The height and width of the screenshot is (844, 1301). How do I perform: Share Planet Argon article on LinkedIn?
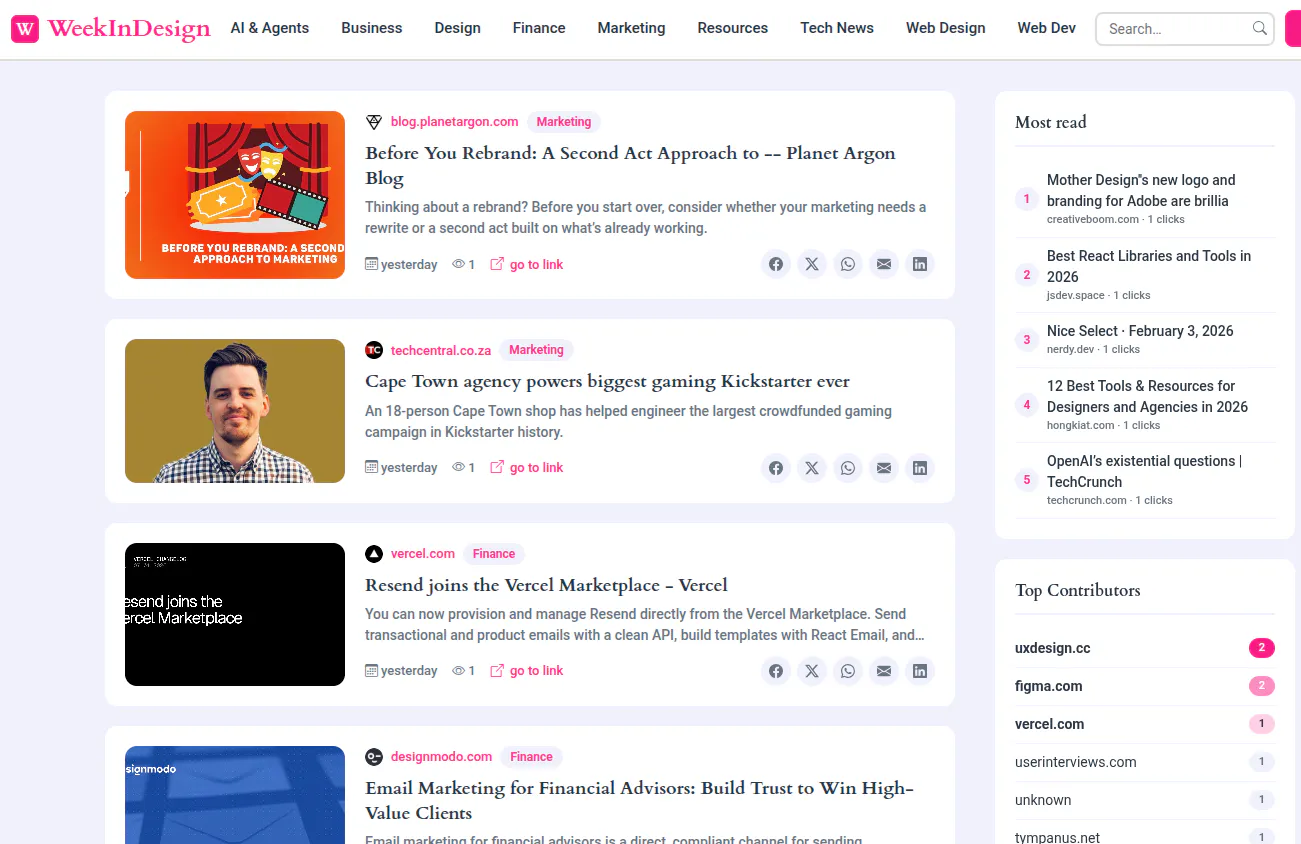tap(920, 264)
